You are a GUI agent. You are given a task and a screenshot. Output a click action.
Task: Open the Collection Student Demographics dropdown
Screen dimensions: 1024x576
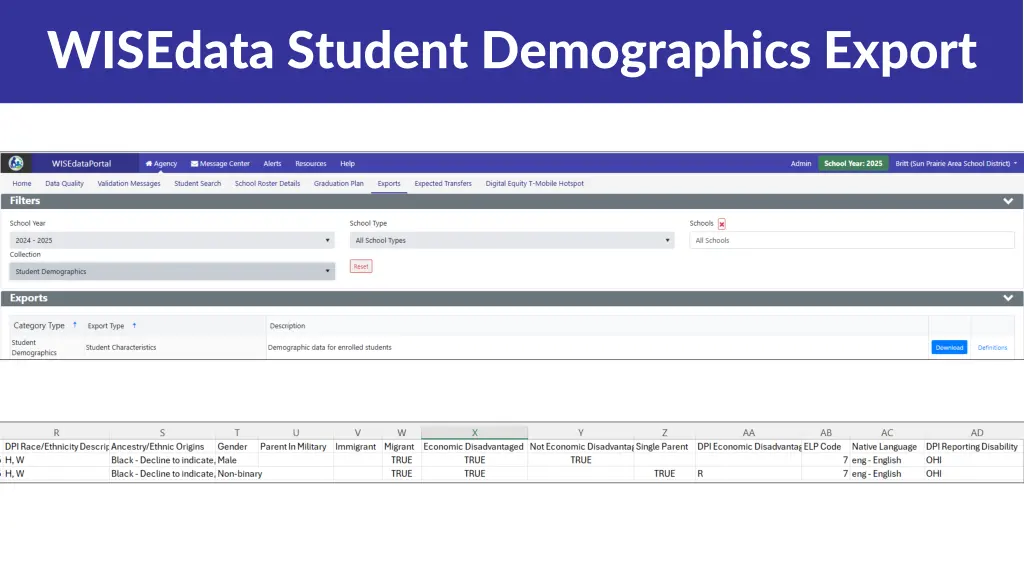tap(172, 271)
